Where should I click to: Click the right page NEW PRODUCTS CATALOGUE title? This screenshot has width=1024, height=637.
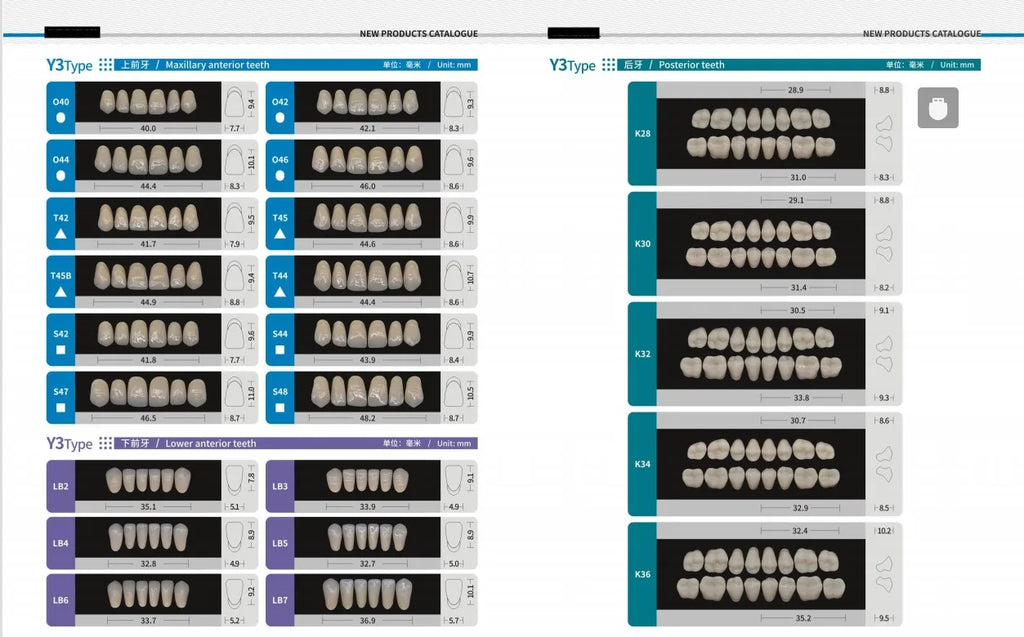pos(921,33)
